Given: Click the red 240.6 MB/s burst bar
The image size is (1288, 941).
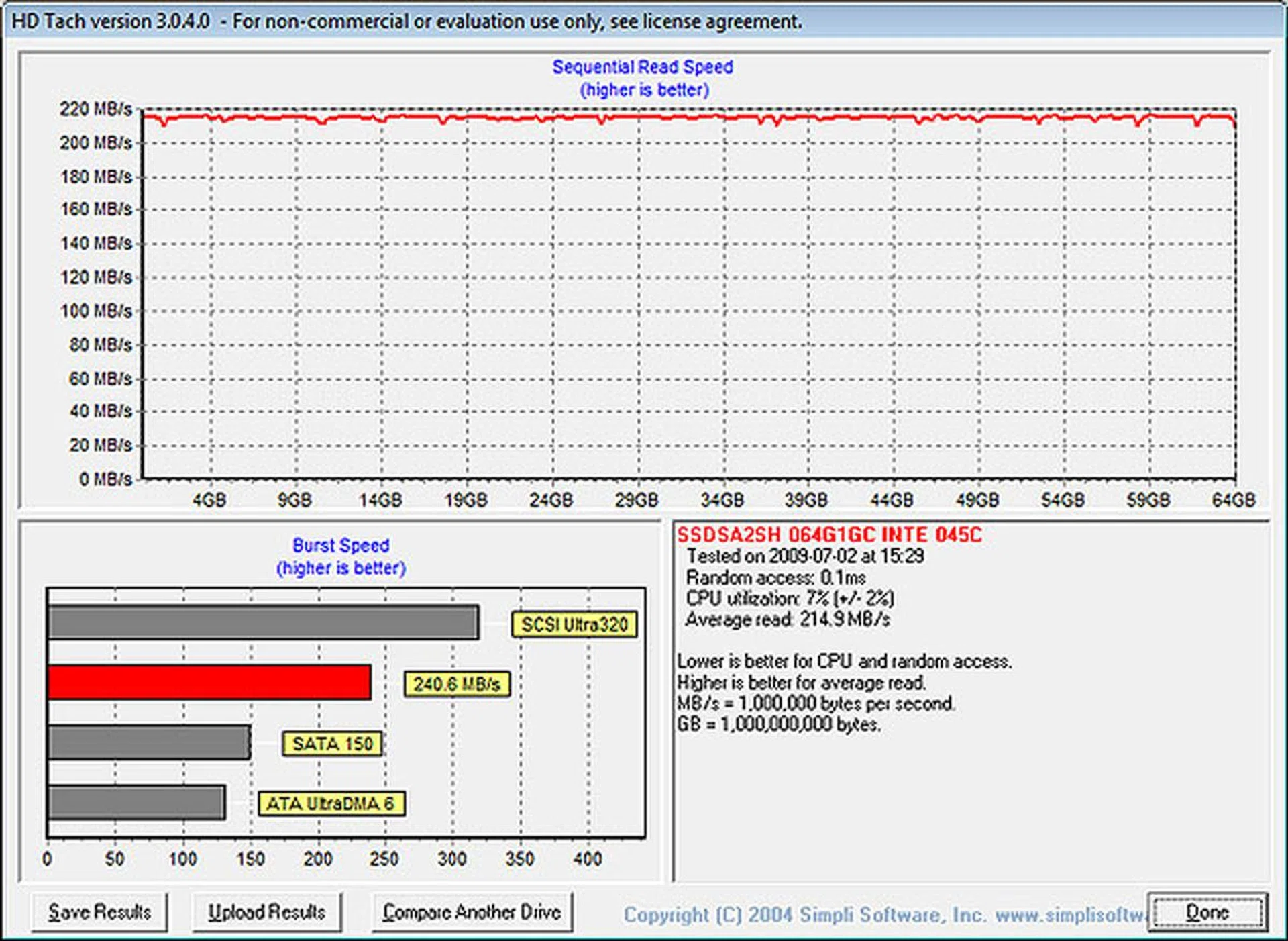Looking at the screenshot, I should (x=209, y=683).
